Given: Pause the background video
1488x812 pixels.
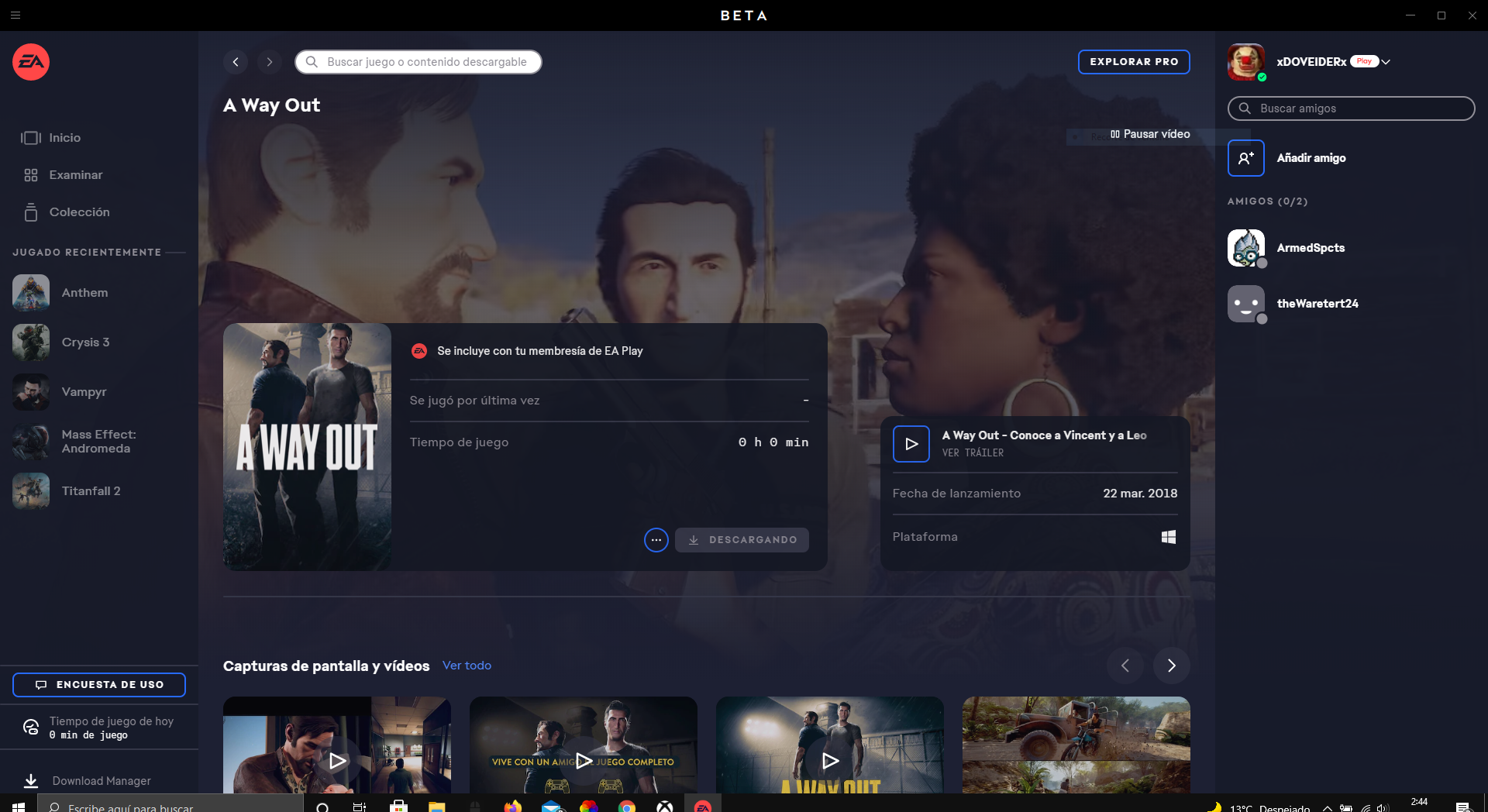Looking at the screenshot, I should 1150,134.
